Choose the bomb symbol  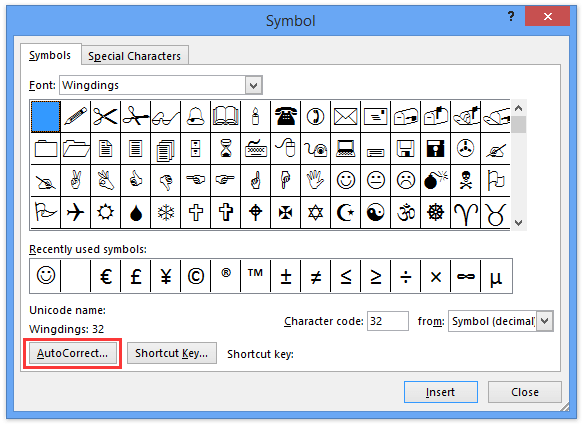click(x=435, y=180)
